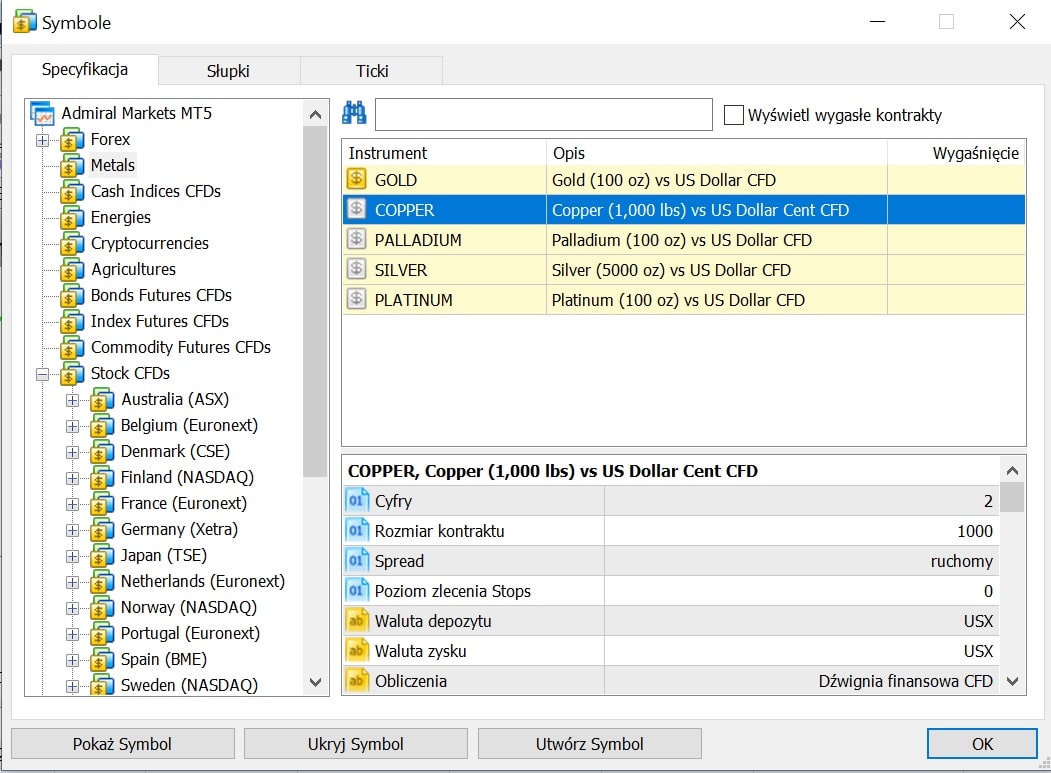Enable the Wyświetl wygasłe kontrakty checkbox
The width and height of the screenshot is (1051, 773).
[x=733, y=115]
